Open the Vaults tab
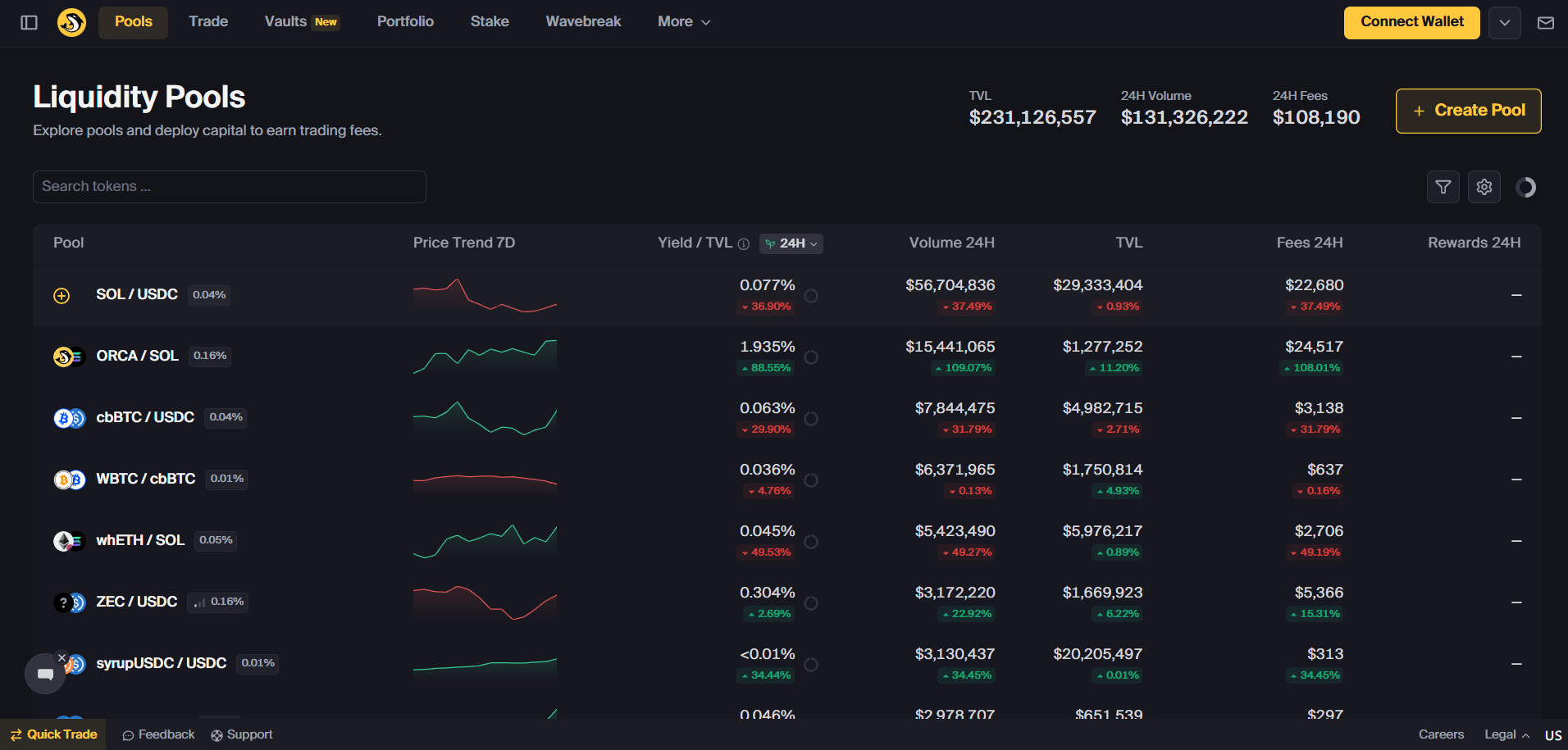The width and height of the screenshot is (1568, 750). [x=302, y=22]
